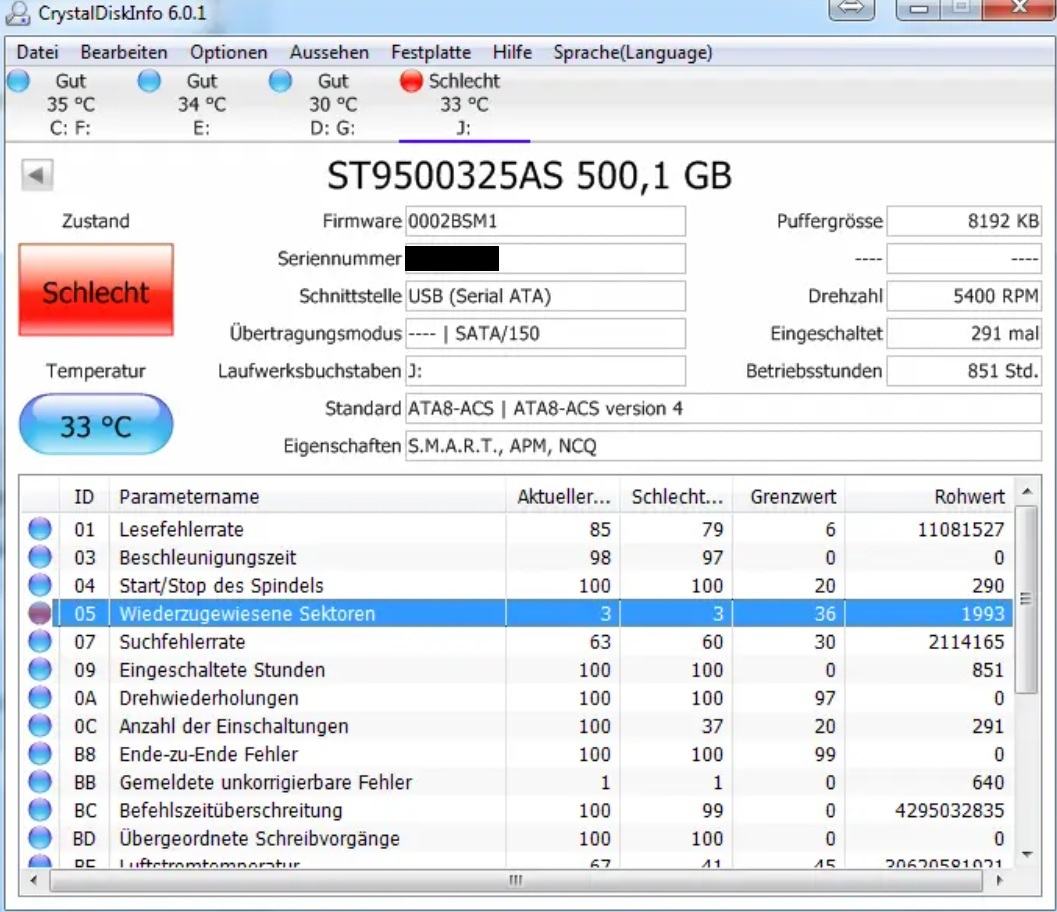The width and height of the screenshot is (1057, 912).
Task: Click the Schlecht... column header
Action: click(x=676, y=497)
